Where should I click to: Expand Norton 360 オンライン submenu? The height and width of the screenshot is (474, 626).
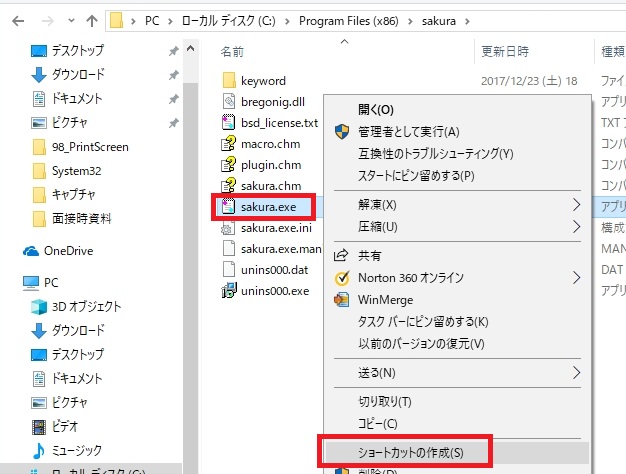click(457, 278)
